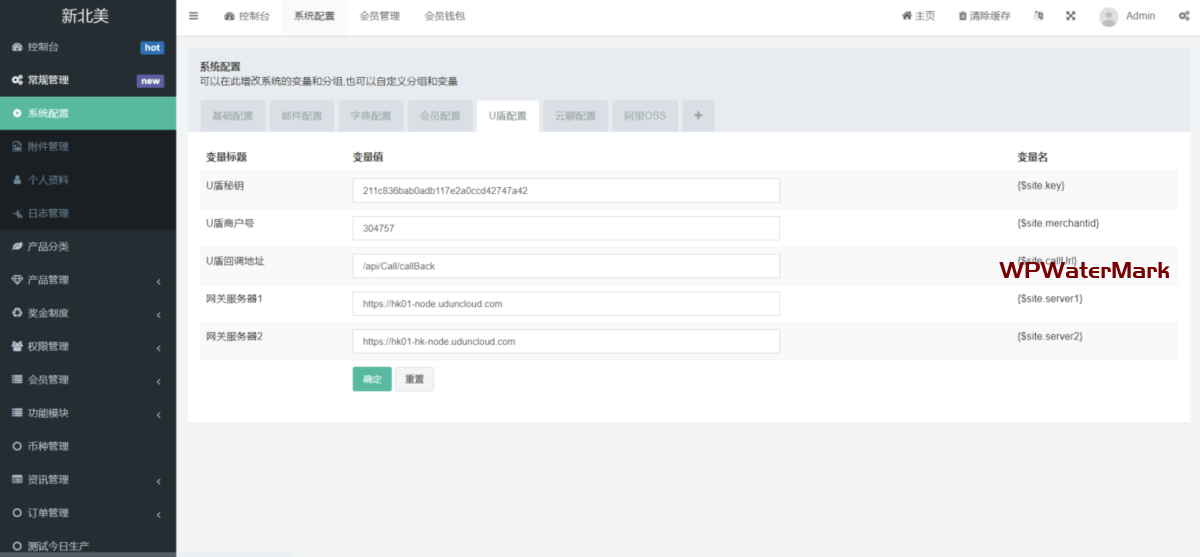Click the plus tab to add group

click(698, 116)
